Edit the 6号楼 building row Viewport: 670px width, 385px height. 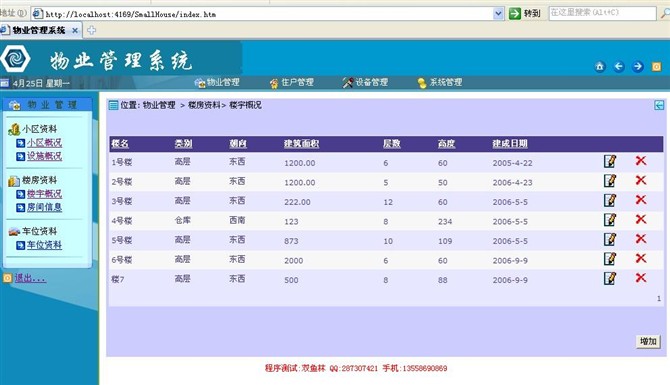[x=610, y=259]
